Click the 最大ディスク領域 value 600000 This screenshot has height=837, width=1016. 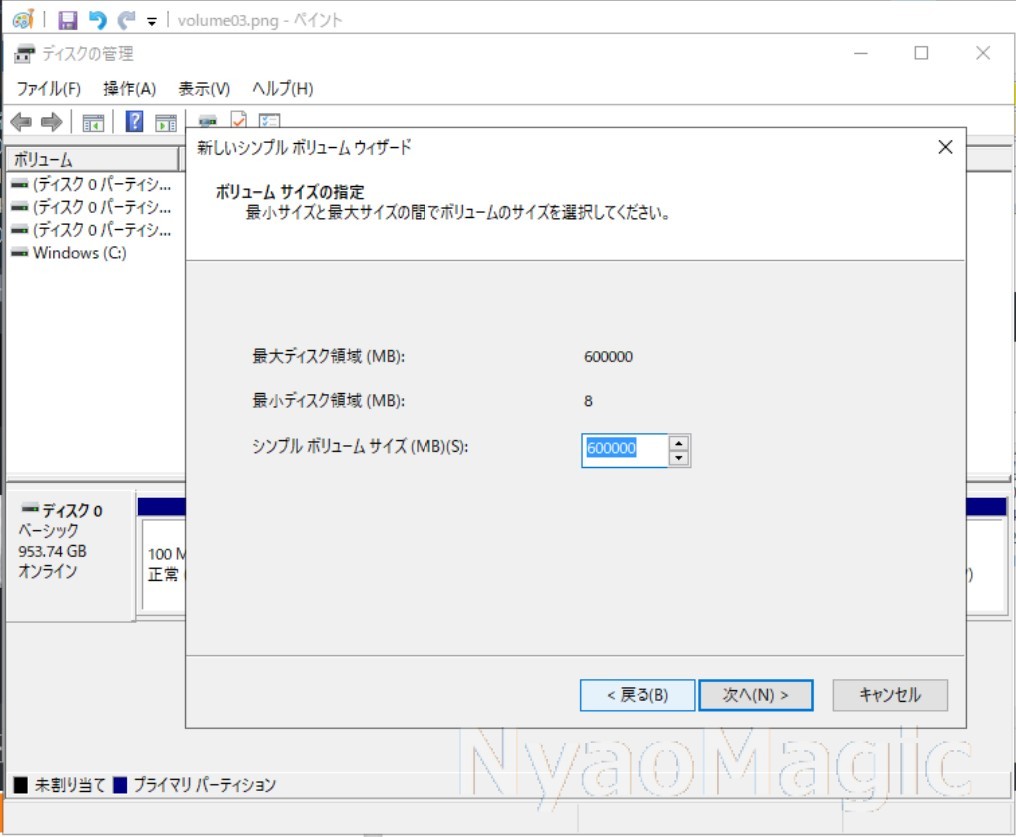point(608,357)
